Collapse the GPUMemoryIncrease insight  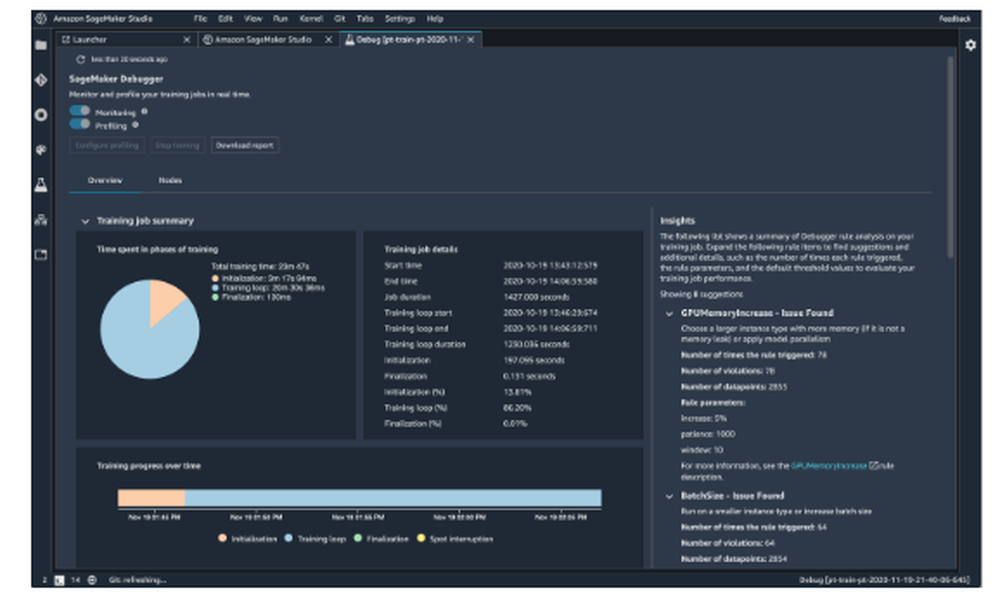tap(669, 314)
